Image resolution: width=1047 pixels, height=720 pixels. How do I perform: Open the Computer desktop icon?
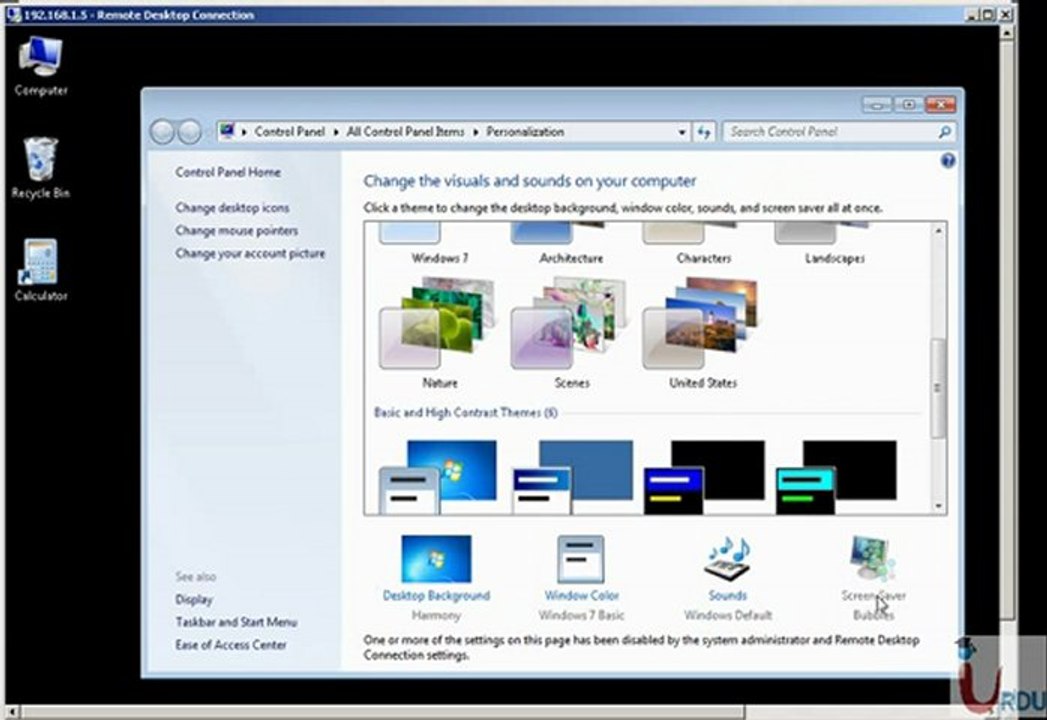pos(41,65)
